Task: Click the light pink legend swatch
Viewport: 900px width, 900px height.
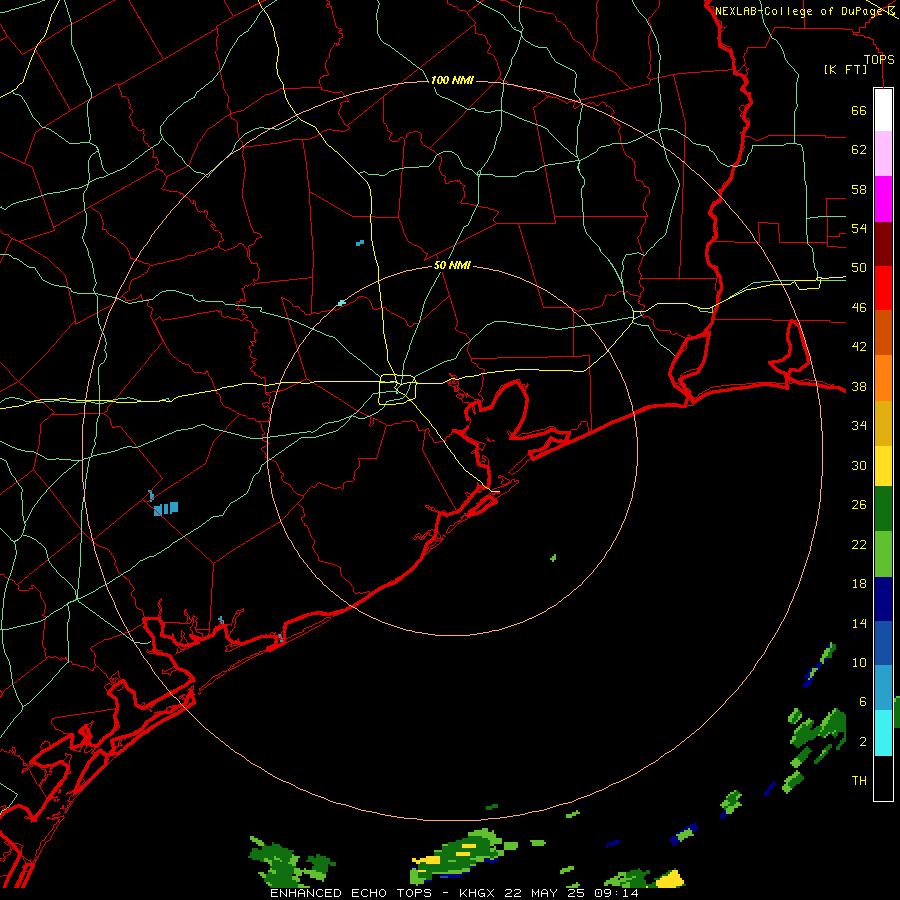Action: (883, 154)
